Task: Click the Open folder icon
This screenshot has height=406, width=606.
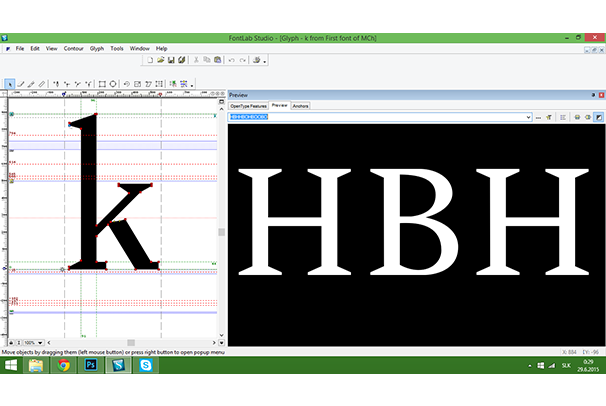Action: click(160, 60)
